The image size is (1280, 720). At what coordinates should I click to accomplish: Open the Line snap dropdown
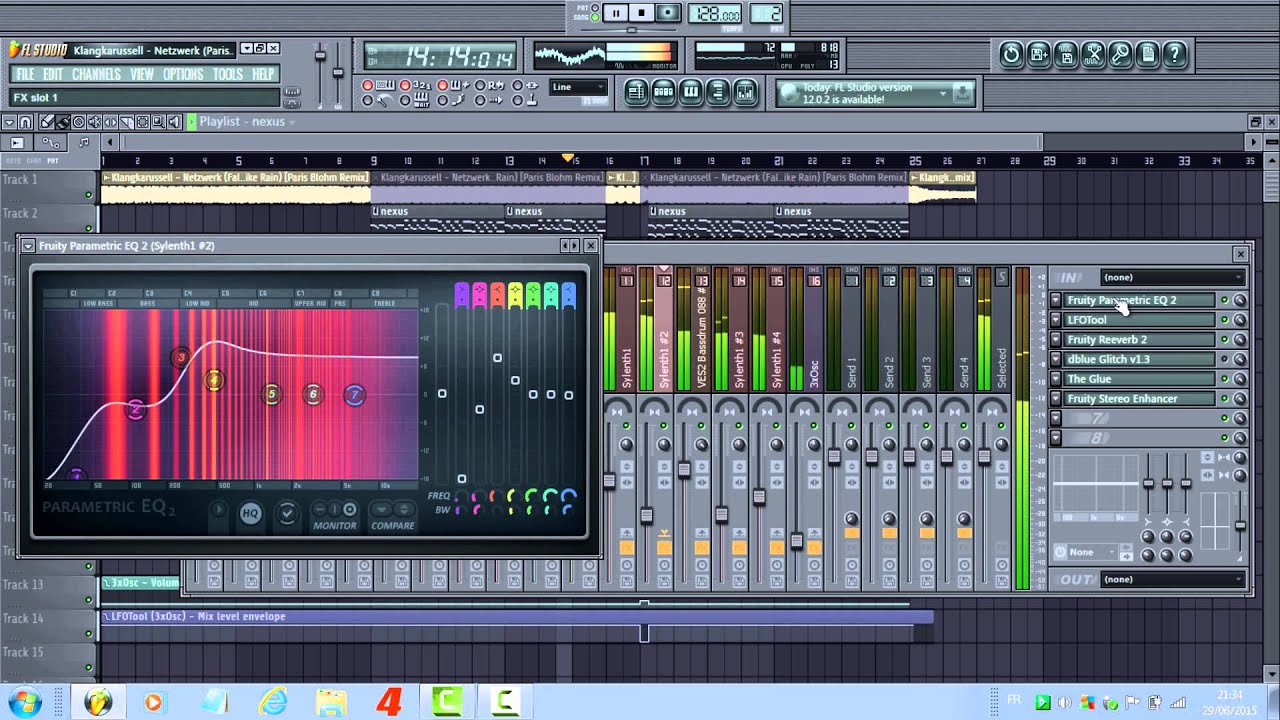tap(578, 87)
